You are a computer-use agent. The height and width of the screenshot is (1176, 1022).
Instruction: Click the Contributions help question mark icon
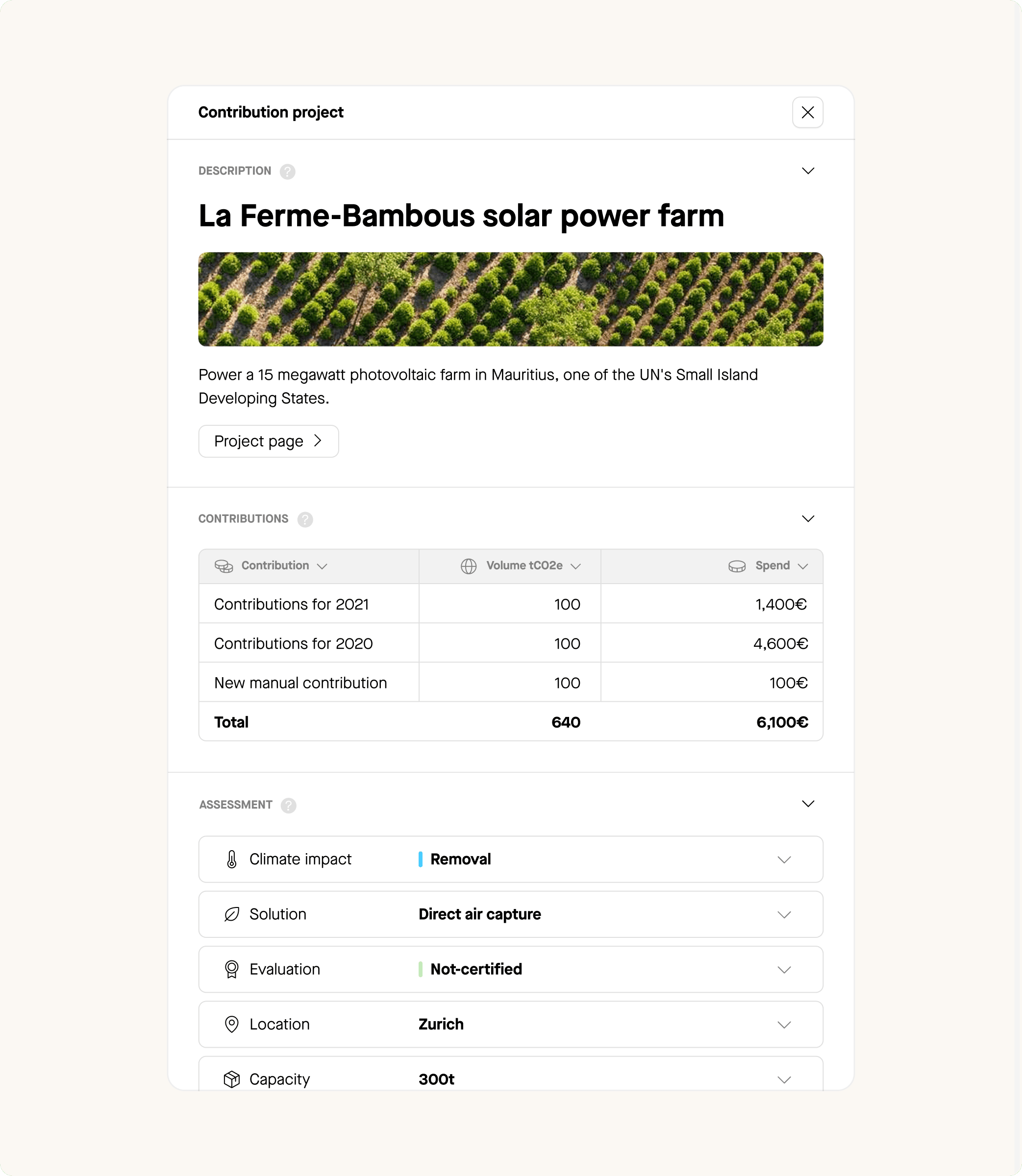click(x=305, y=519)
